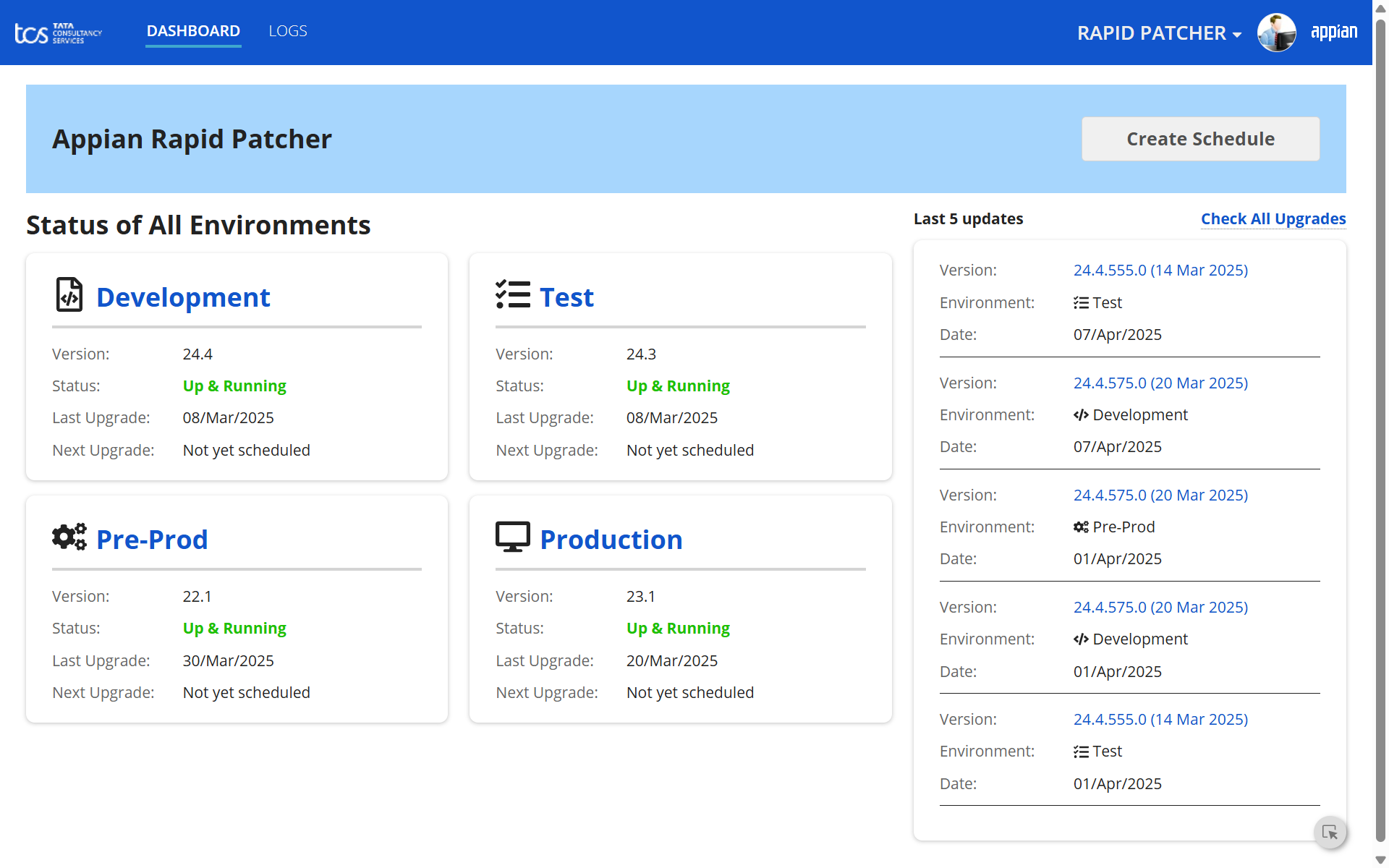Viewport: 1389px width, 868px height.
Task: Click the TCS logo in the header
Action: (59, 33)
